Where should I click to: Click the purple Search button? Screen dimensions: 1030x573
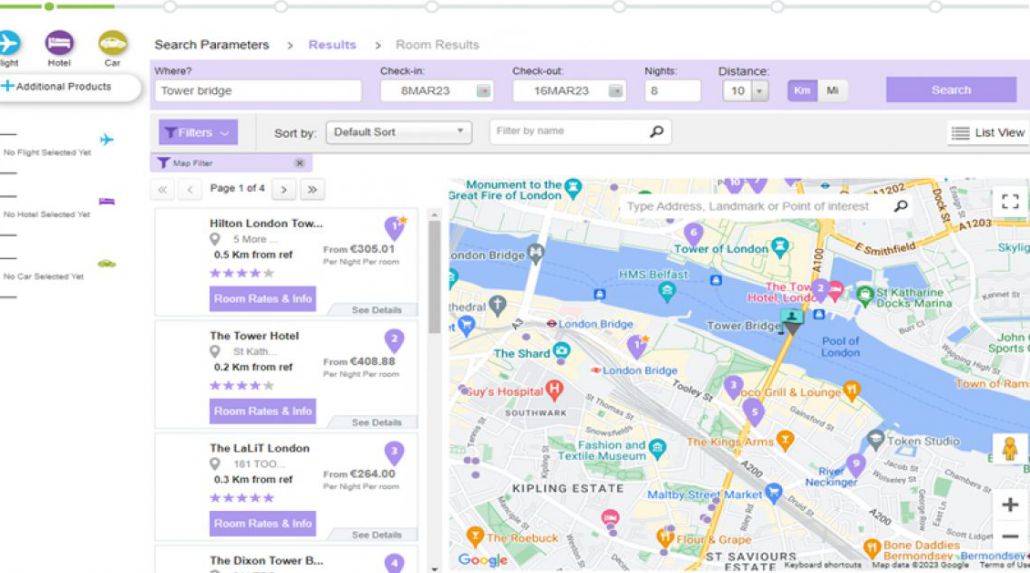click(x=950, y=90)
